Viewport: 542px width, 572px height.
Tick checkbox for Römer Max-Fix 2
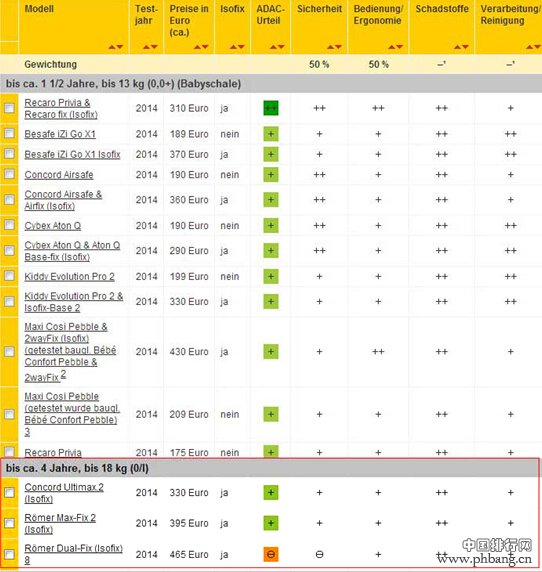pos(9,523)
